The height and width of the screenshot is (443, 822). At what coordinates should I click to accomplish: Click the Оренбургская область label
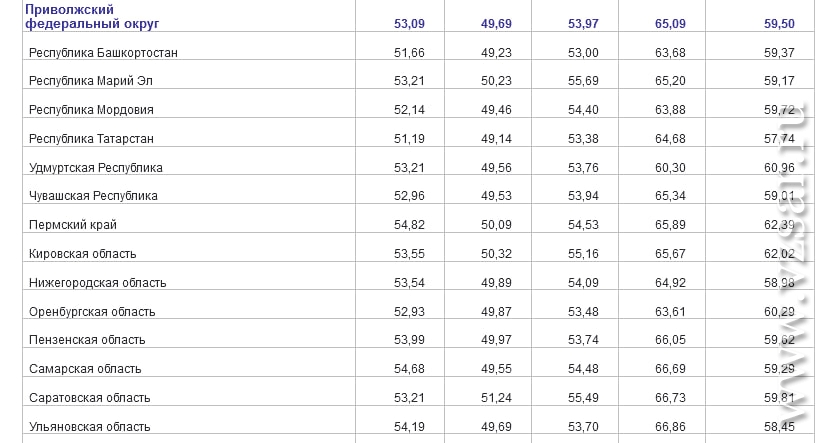92,312
